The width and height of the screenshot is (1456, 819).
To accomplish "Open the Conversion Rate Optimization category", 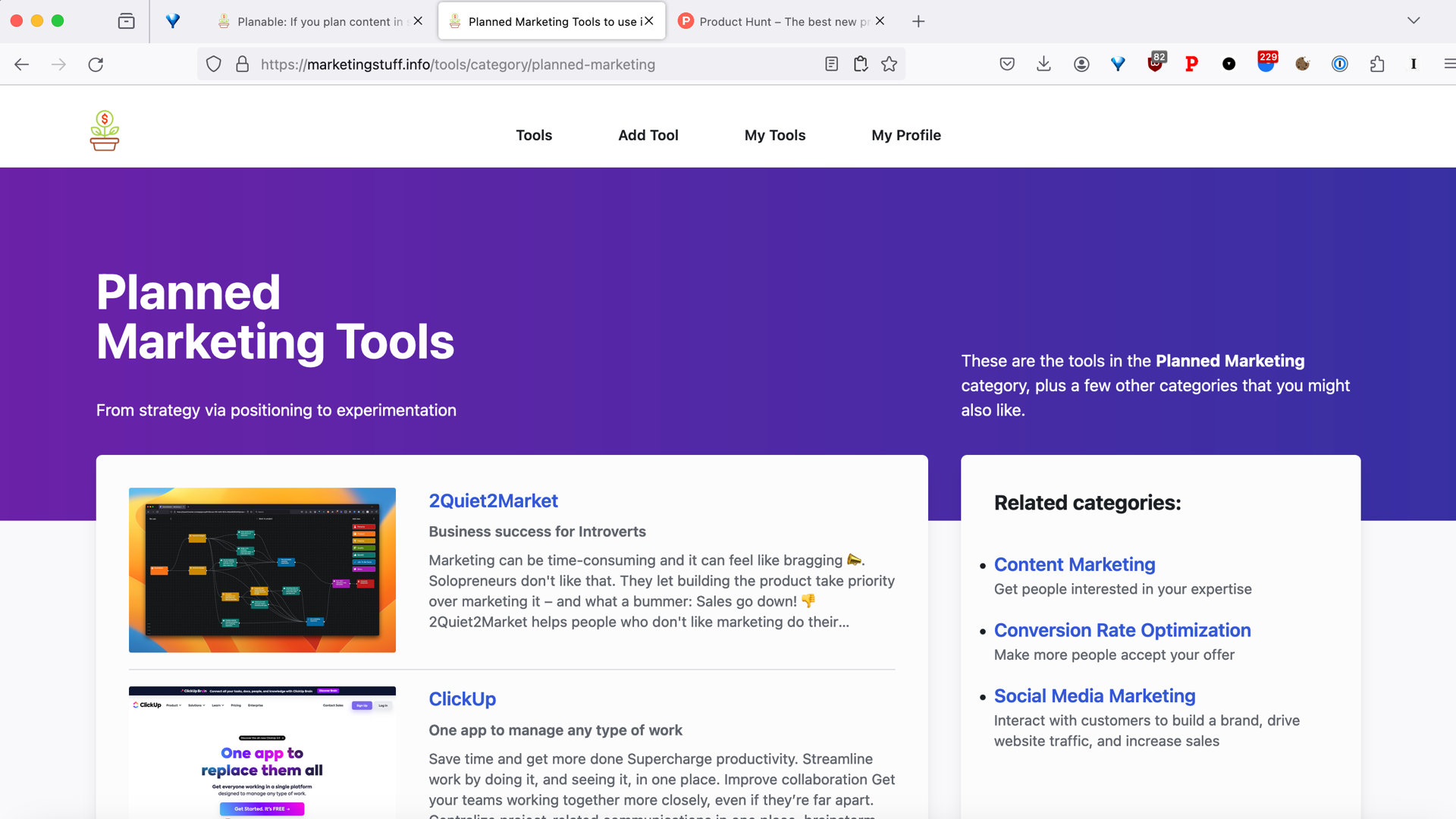I will (x=1122, y=630).
